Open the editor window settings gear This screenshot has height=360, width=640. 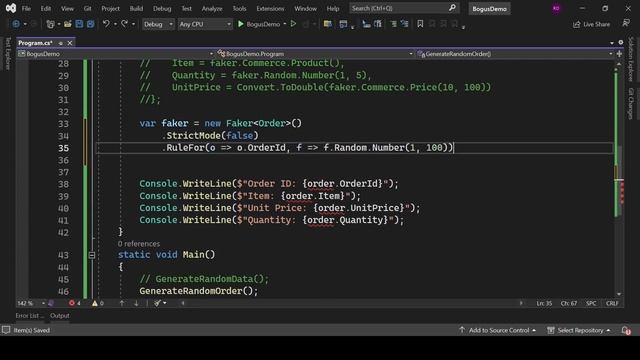click(620, 42)
